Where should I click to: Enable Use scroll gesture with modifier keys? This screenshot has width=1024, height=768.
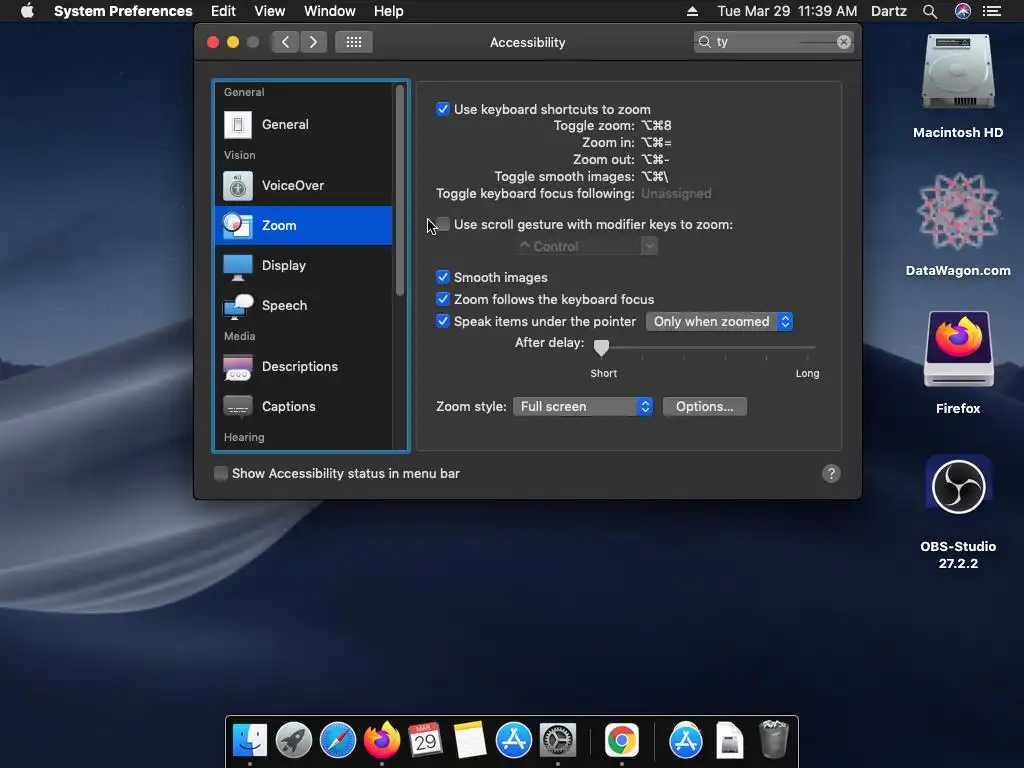click(x=443, y=224)
